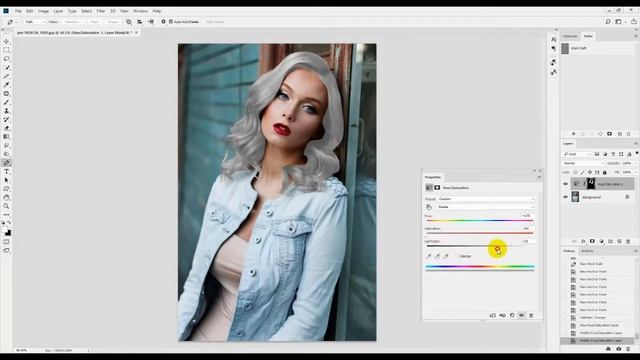This screenshot has width=640, height=360.
Task: Create a new group in Layers panel
Action: pyautogui.click(x=610, y=242)
